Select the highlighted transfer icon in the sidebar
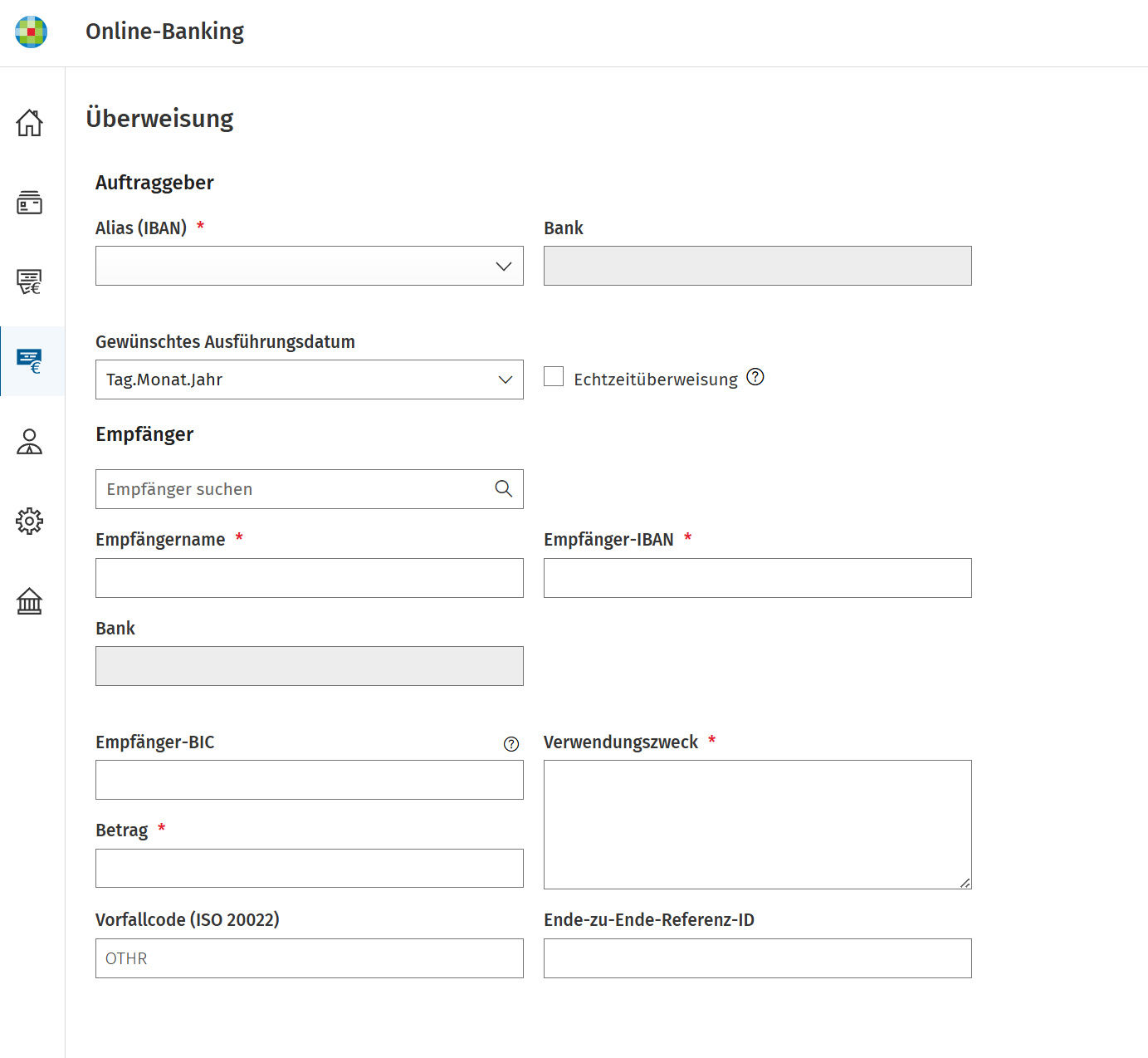 pos(30,361)
